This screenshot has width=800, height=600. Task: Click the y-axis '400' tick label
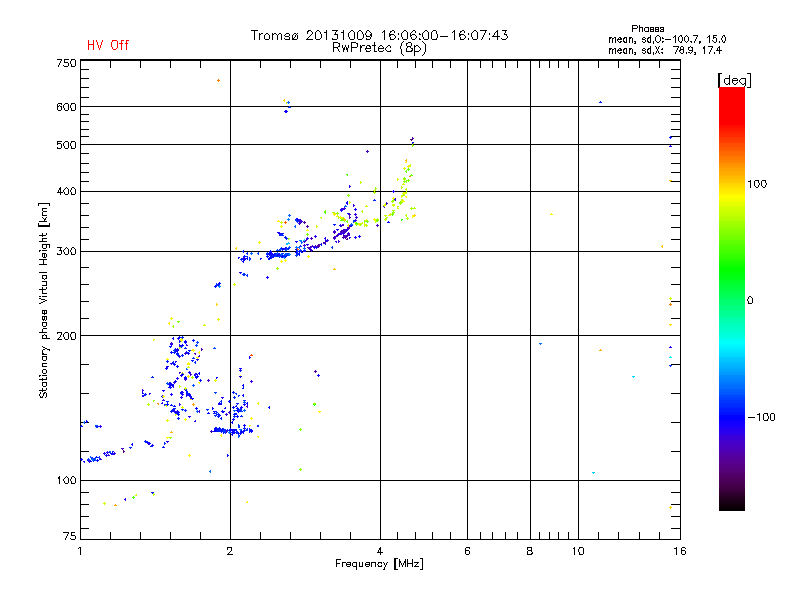66,191
